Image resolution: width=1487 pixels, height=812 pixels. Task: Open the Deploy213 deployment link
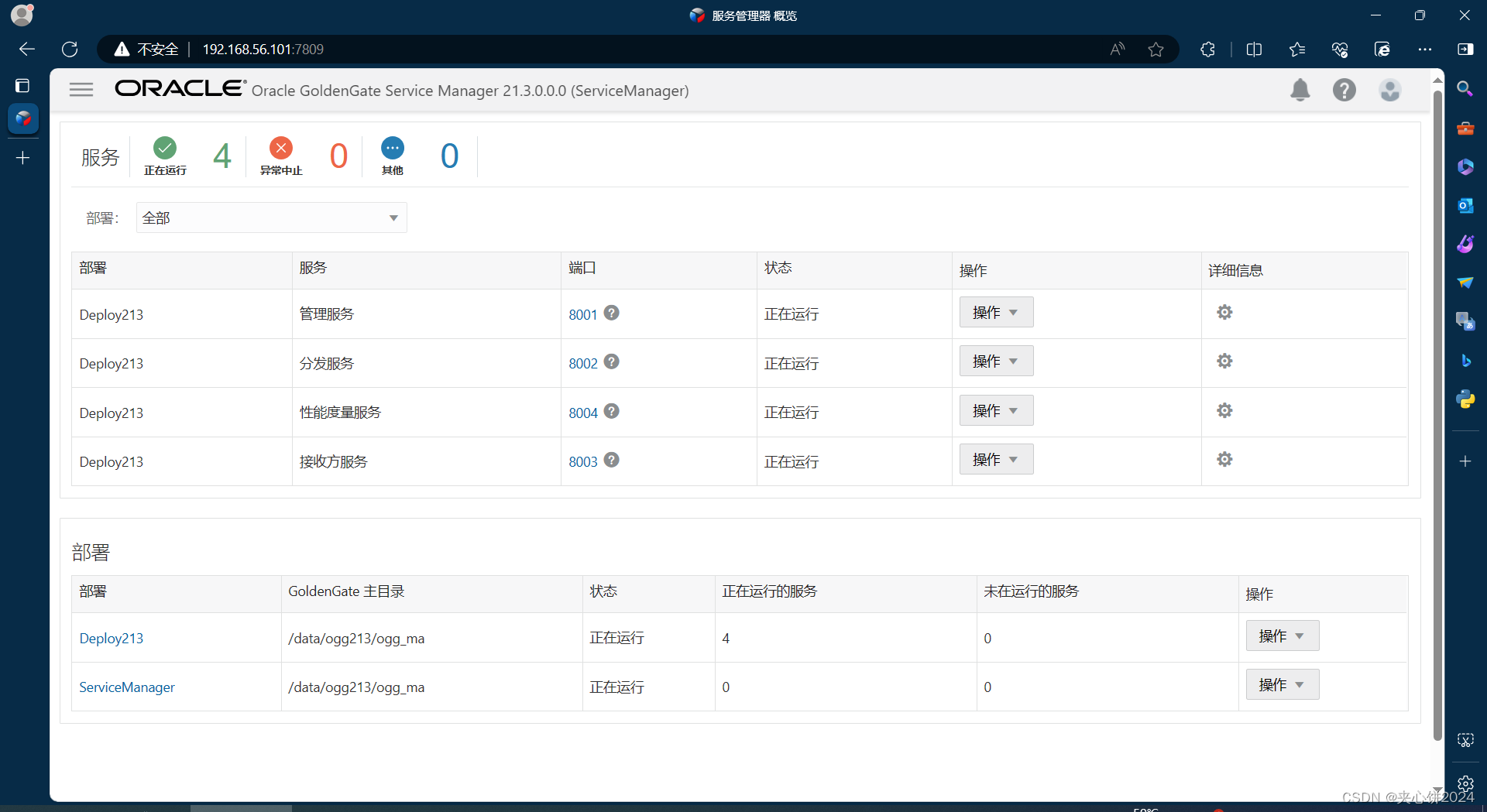112,638
